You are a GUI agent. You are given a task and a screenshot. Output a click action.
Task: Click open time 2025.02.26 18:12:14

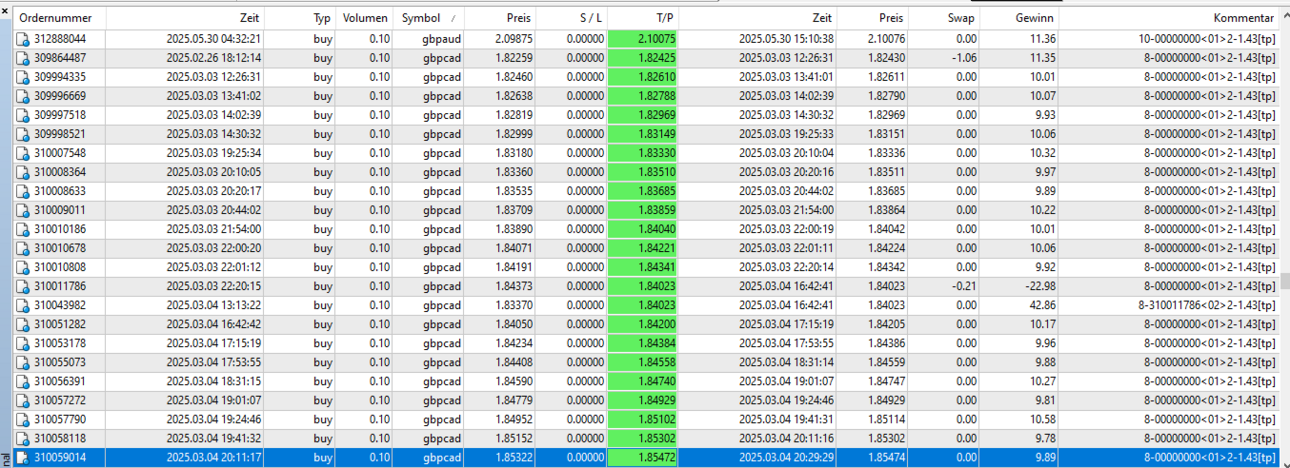click(x=214, y=58)
